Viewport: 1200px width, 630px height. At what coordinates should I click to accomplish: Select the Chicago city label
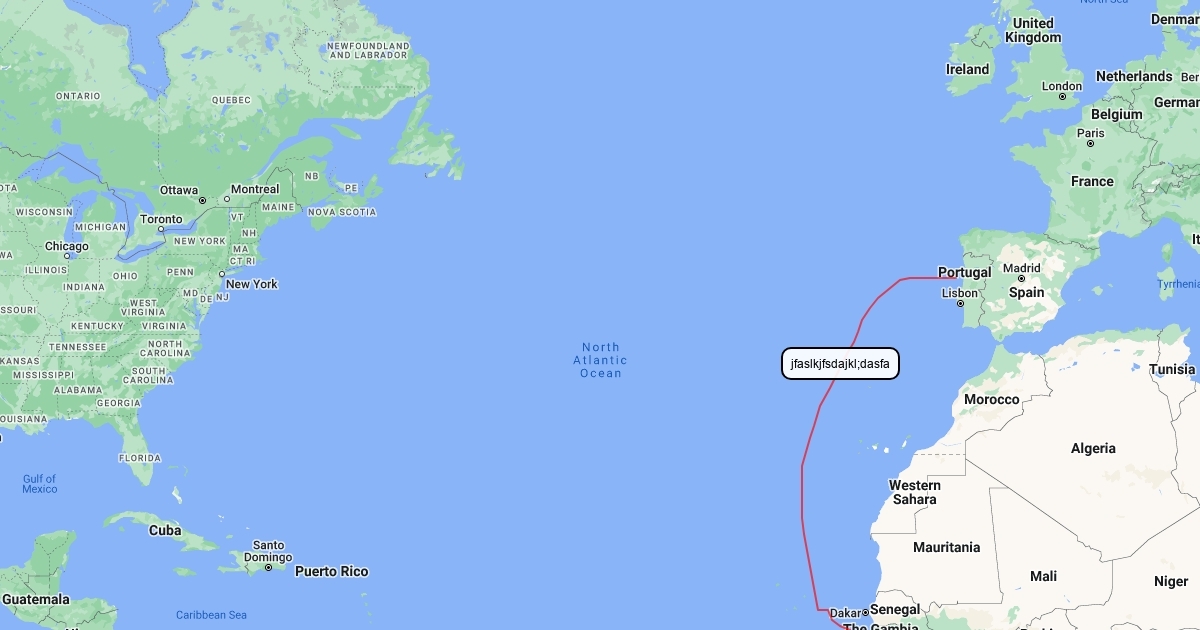tap(66, 246)
